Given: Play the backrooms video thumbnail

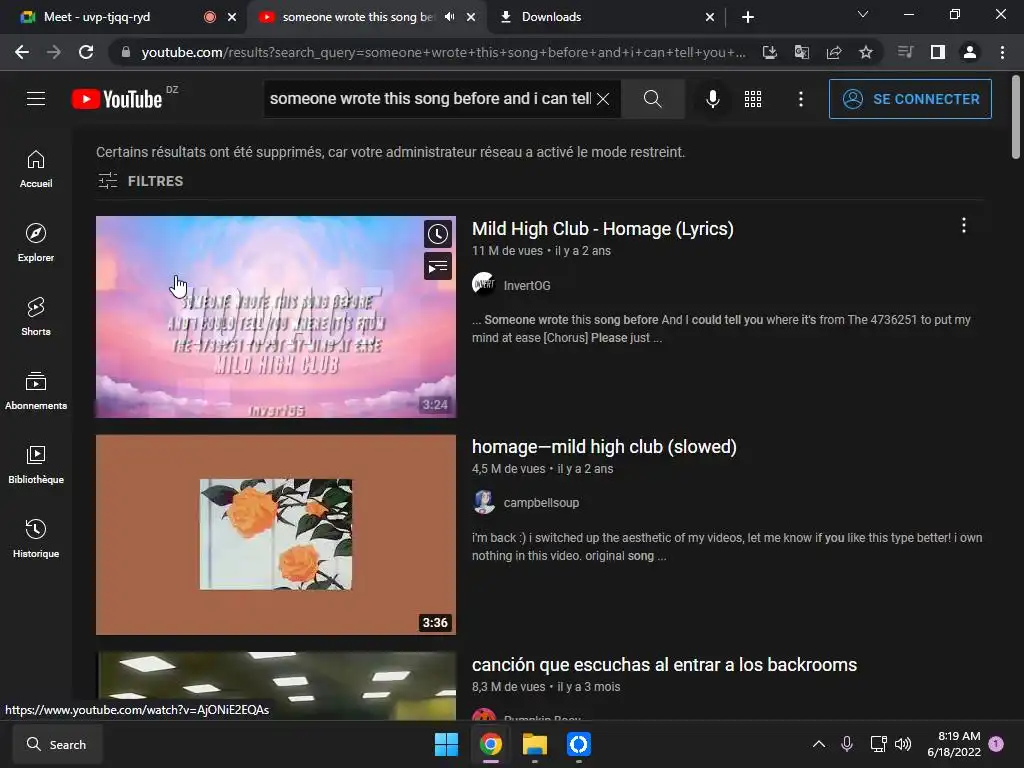Looking at the screenshot, I should (276, 686).
